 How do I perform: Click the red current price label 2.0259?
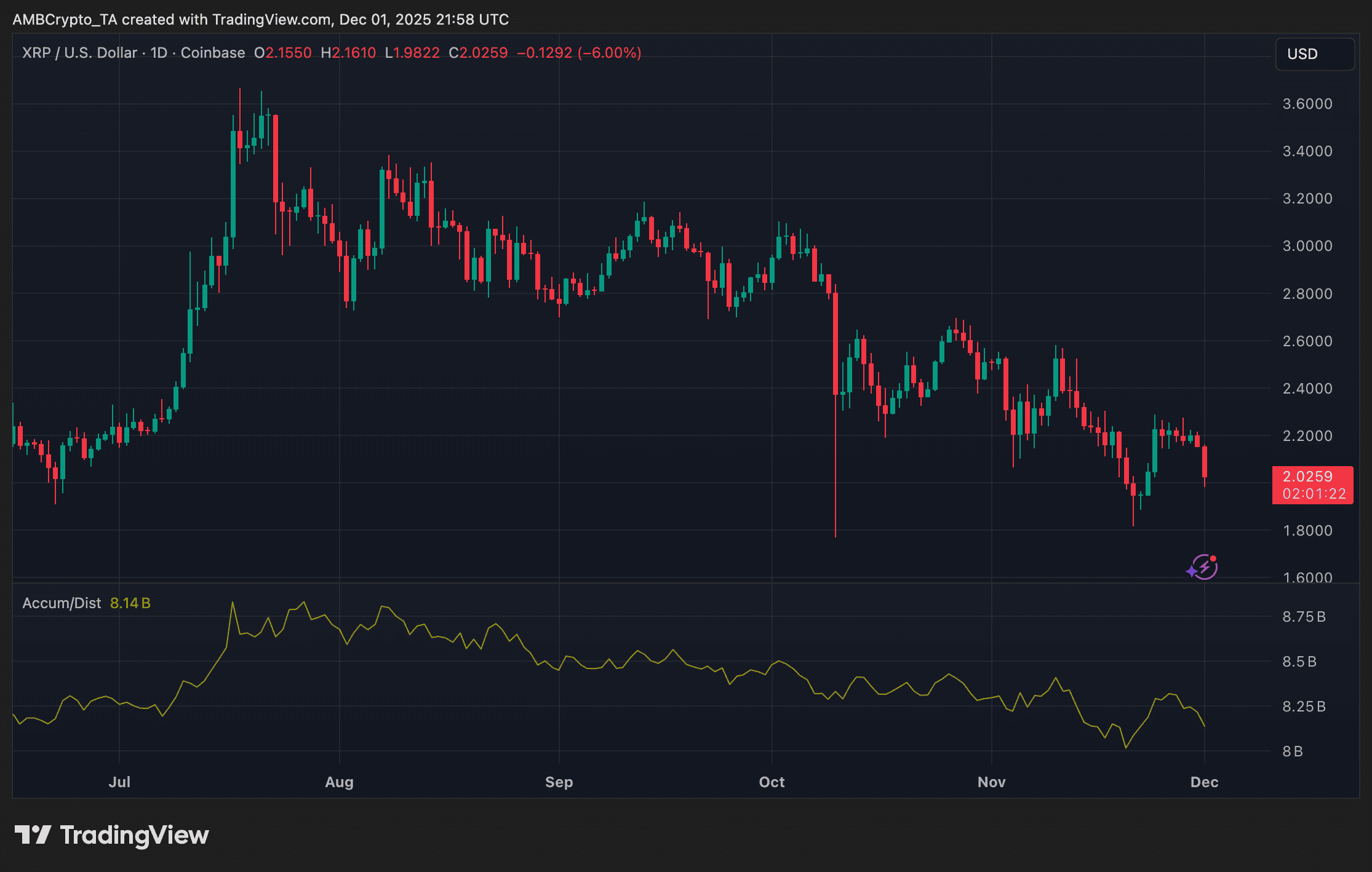click(1312, 477)
